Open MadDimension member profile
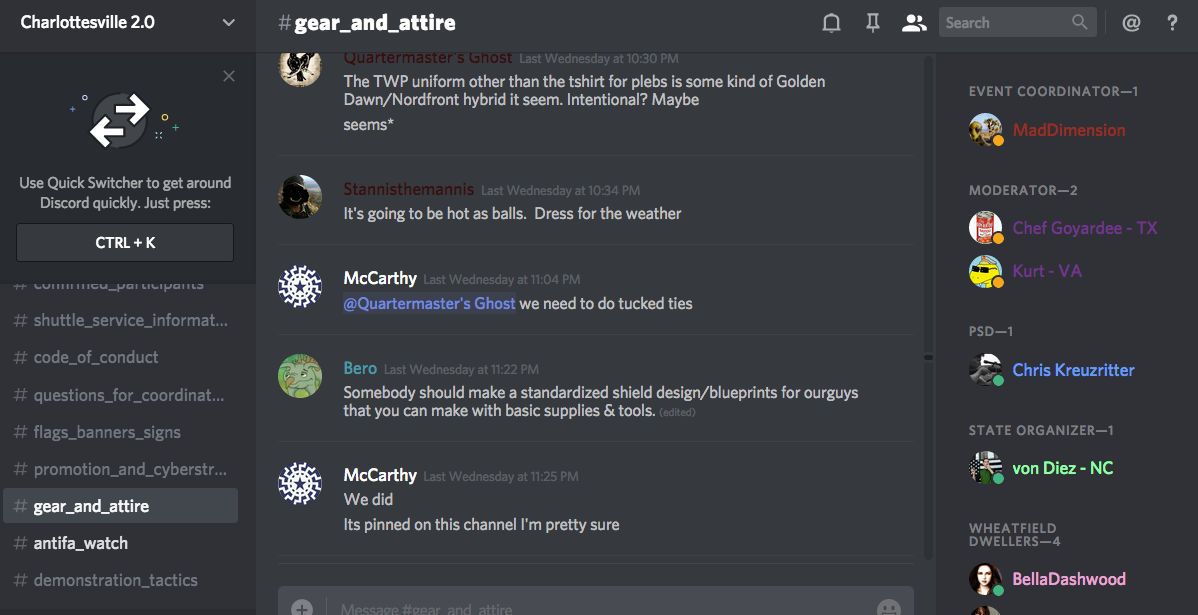 (1068, 130)
